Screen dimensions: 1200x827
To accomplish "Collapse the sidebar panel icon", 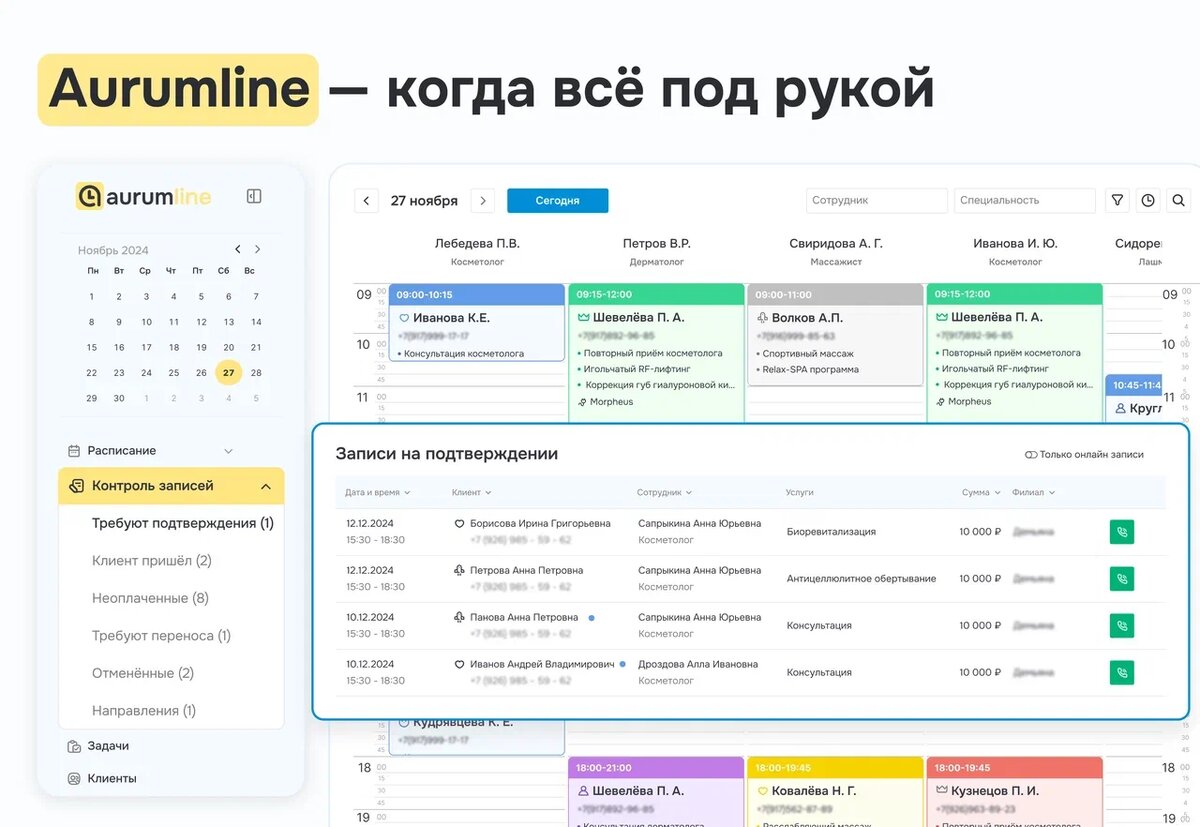I will click(x=254, y=196).
